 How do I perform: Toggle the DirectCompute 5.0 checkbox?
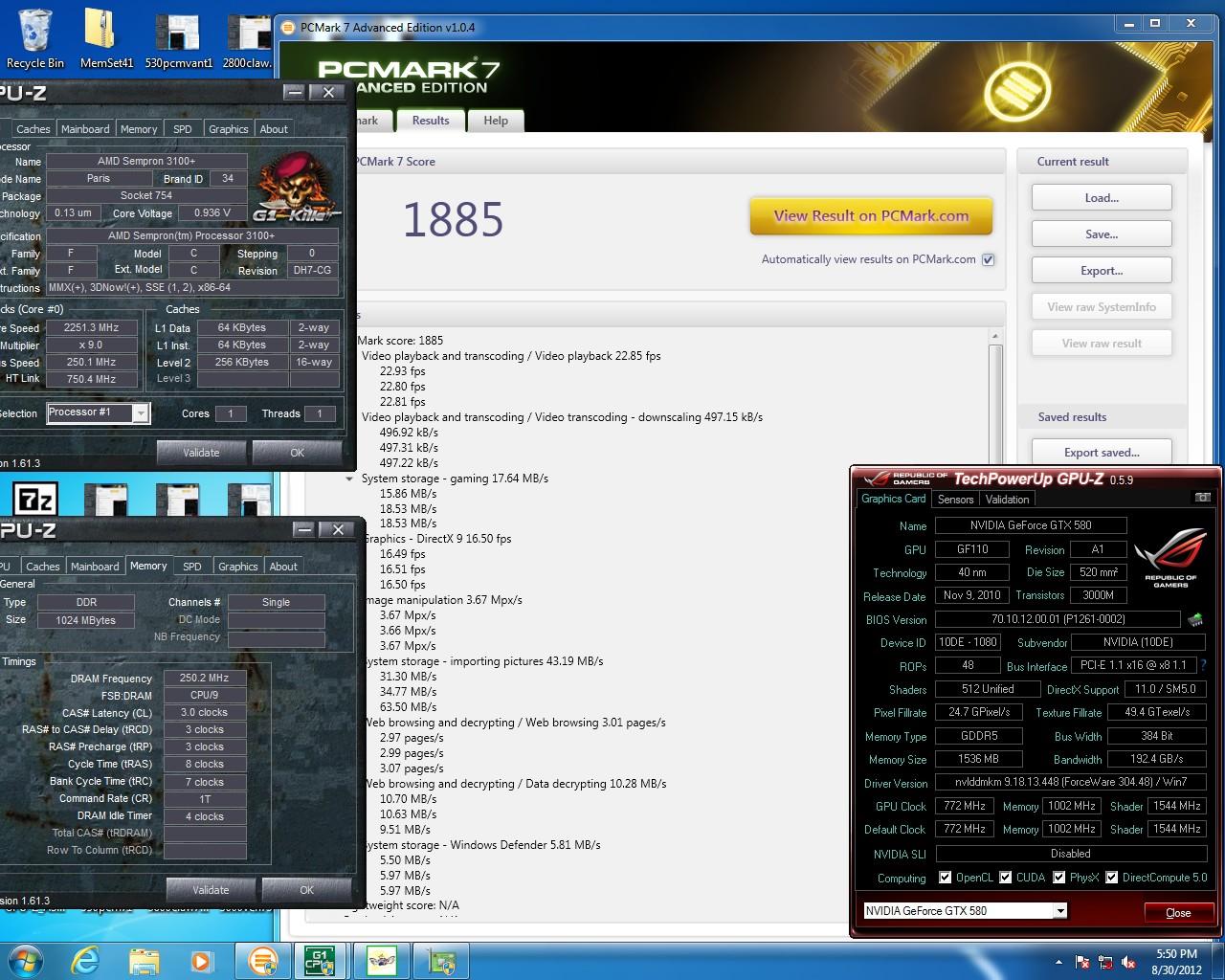[1112, 877]
